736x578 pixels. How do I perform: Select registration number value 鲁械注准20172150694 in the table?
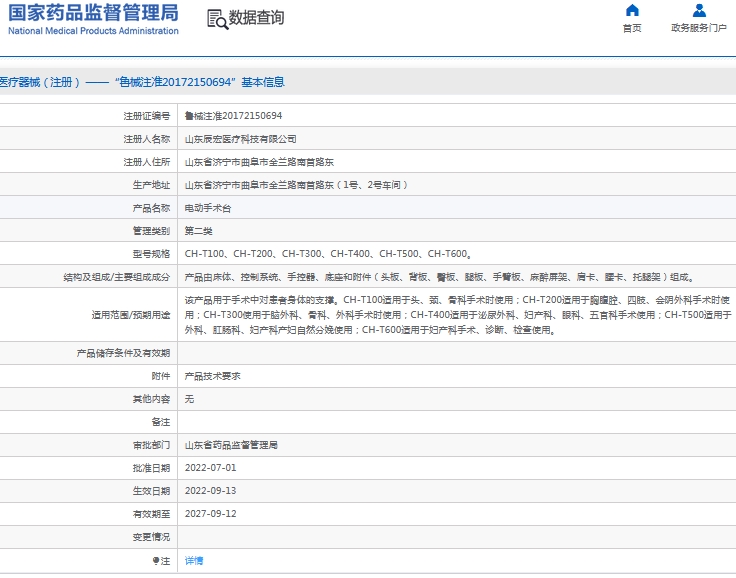[x=233, y=116]
